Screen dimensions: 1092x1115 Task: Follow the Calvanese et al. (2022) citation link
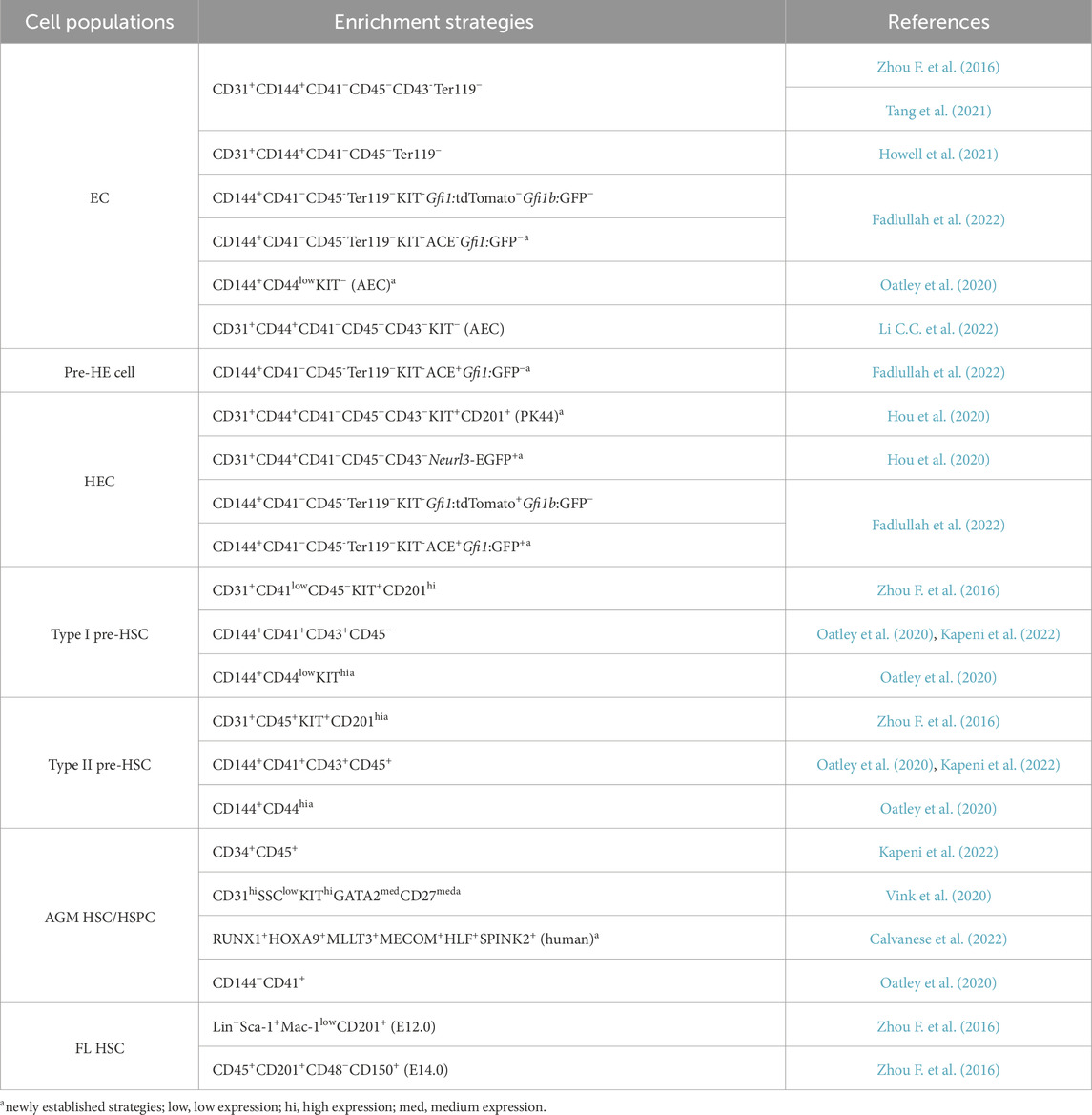[937, 939]
